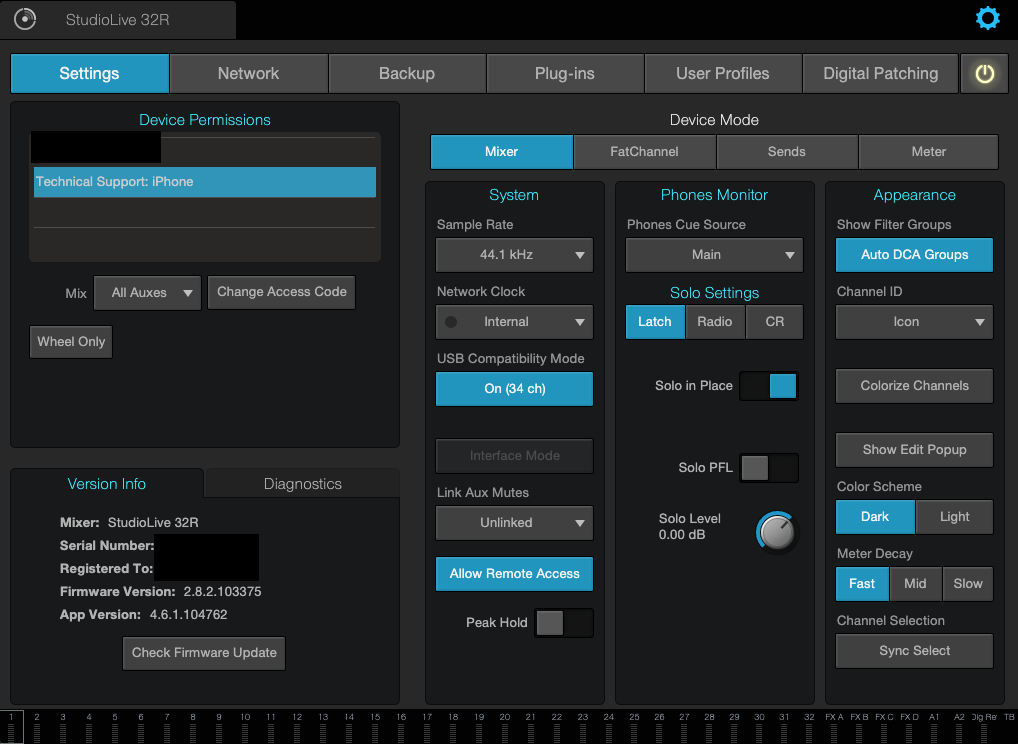Click channel 16 meter in bottom strip
This screenshot has height=744, width=1018.
[401, 727]
